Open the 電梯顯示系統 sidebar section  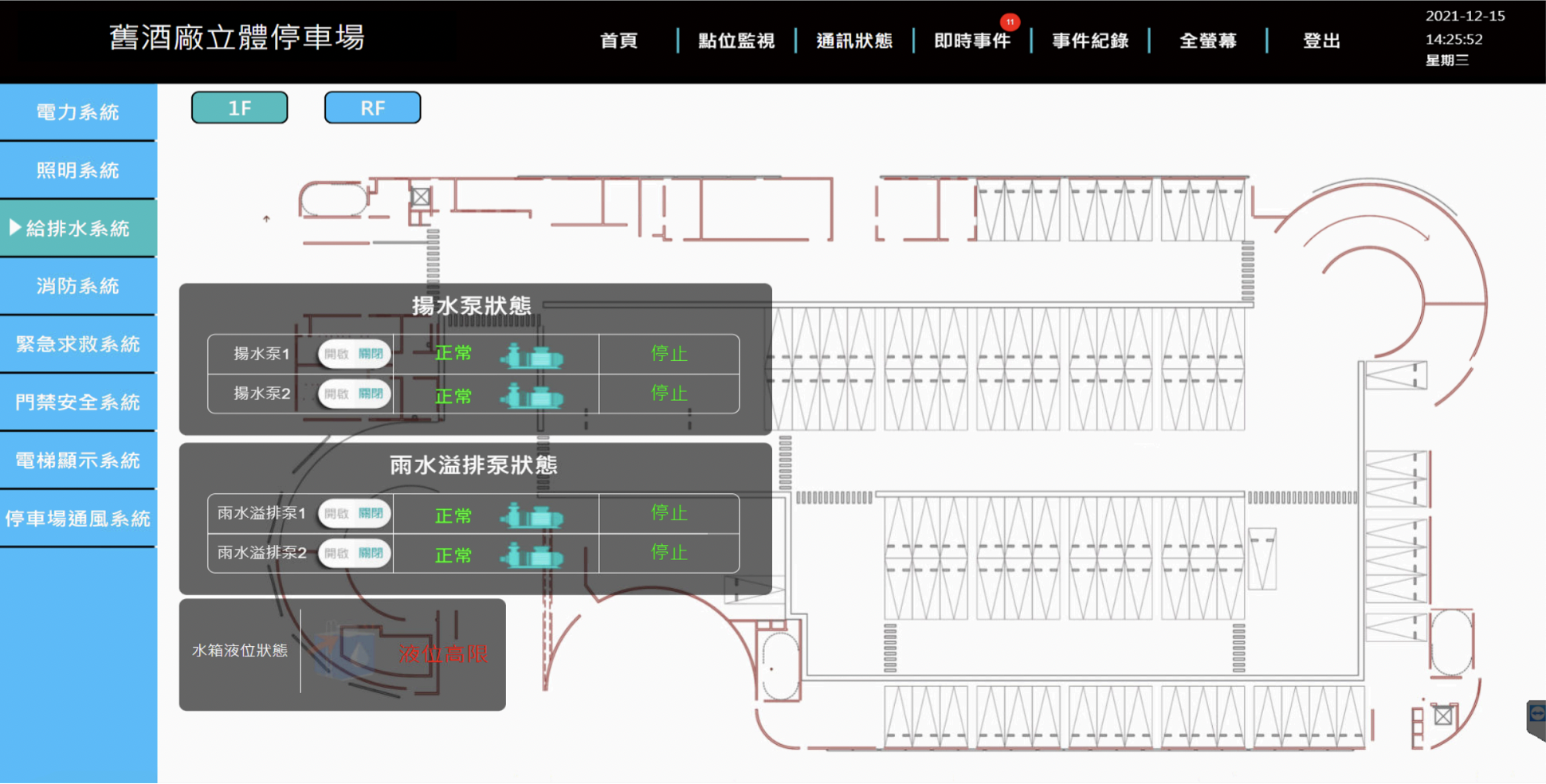78,461
